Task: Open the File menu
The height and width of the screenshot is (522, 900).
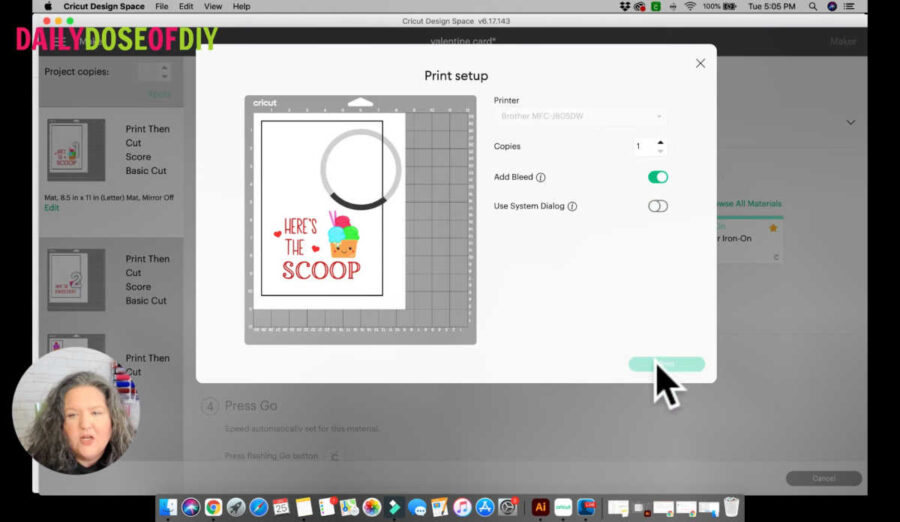Action: click(162, 6)
